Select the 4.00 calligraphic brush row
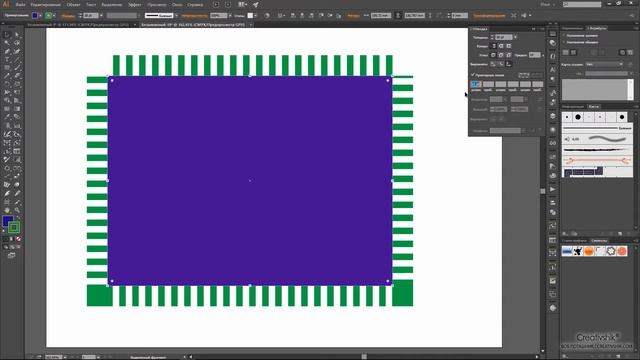640x360 pixels. tap(598, 139)
